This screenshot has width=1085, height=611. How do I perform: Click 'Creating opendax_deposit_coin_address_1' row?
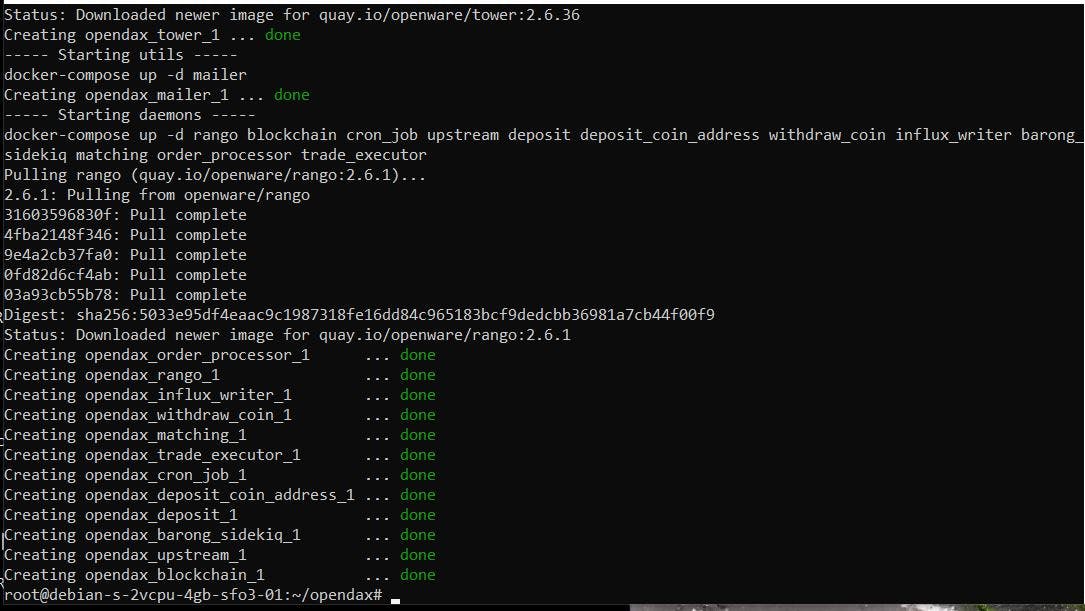pyautogui.click(x=219, y=495)
